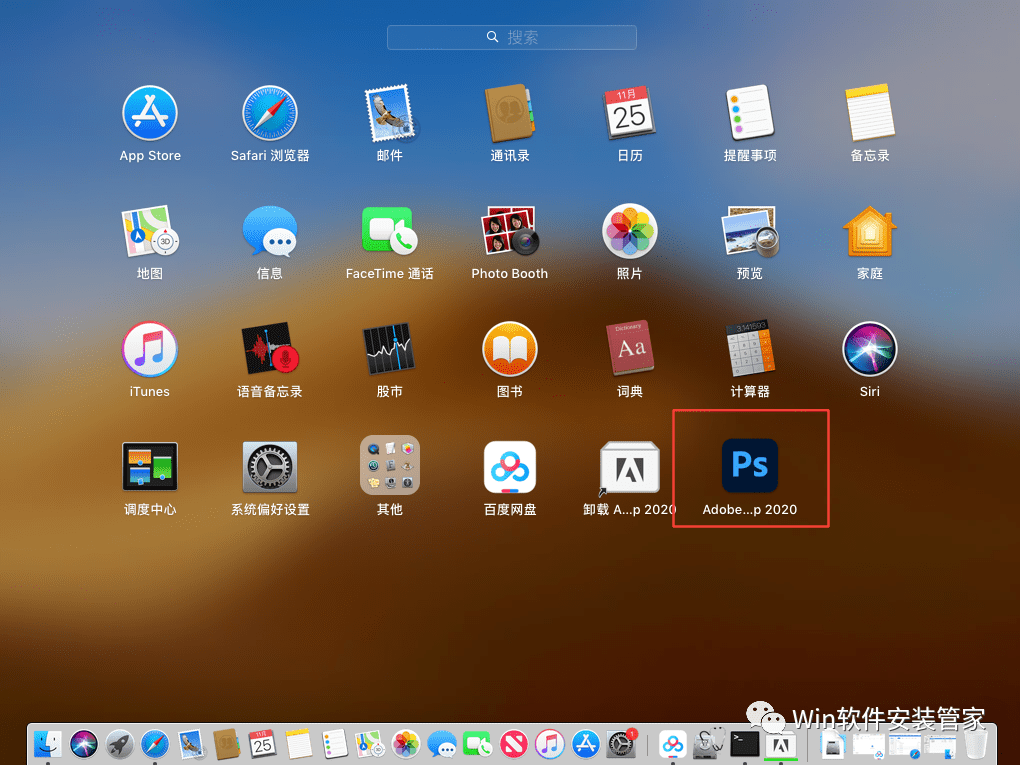Open Notes pad in the Dock
Viewport: 1020px width, 765px height.
click(299, 744)
